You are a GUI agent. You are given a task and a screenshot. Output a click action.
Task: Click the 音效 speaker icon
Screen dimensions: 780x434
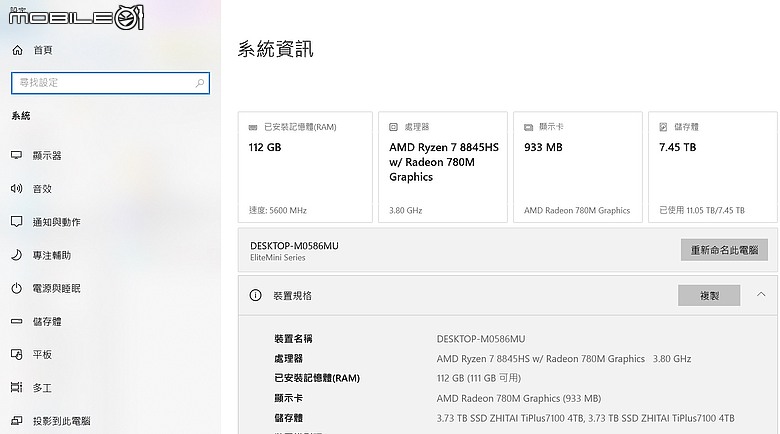point(16,189)
